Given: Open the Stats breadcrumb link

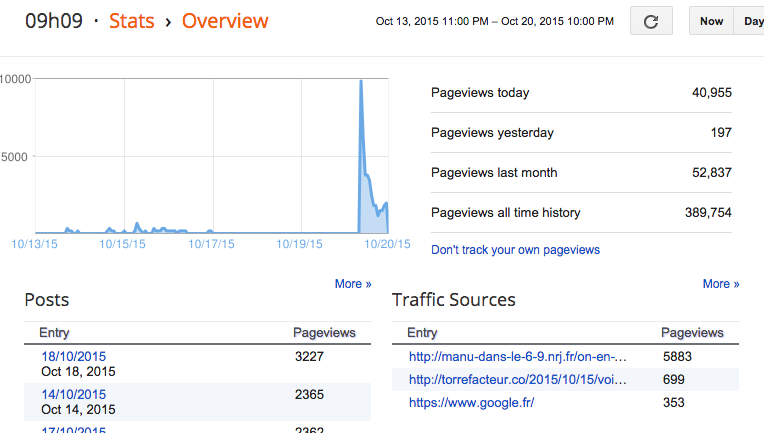Looking at the screenshot, I should 131,20.
